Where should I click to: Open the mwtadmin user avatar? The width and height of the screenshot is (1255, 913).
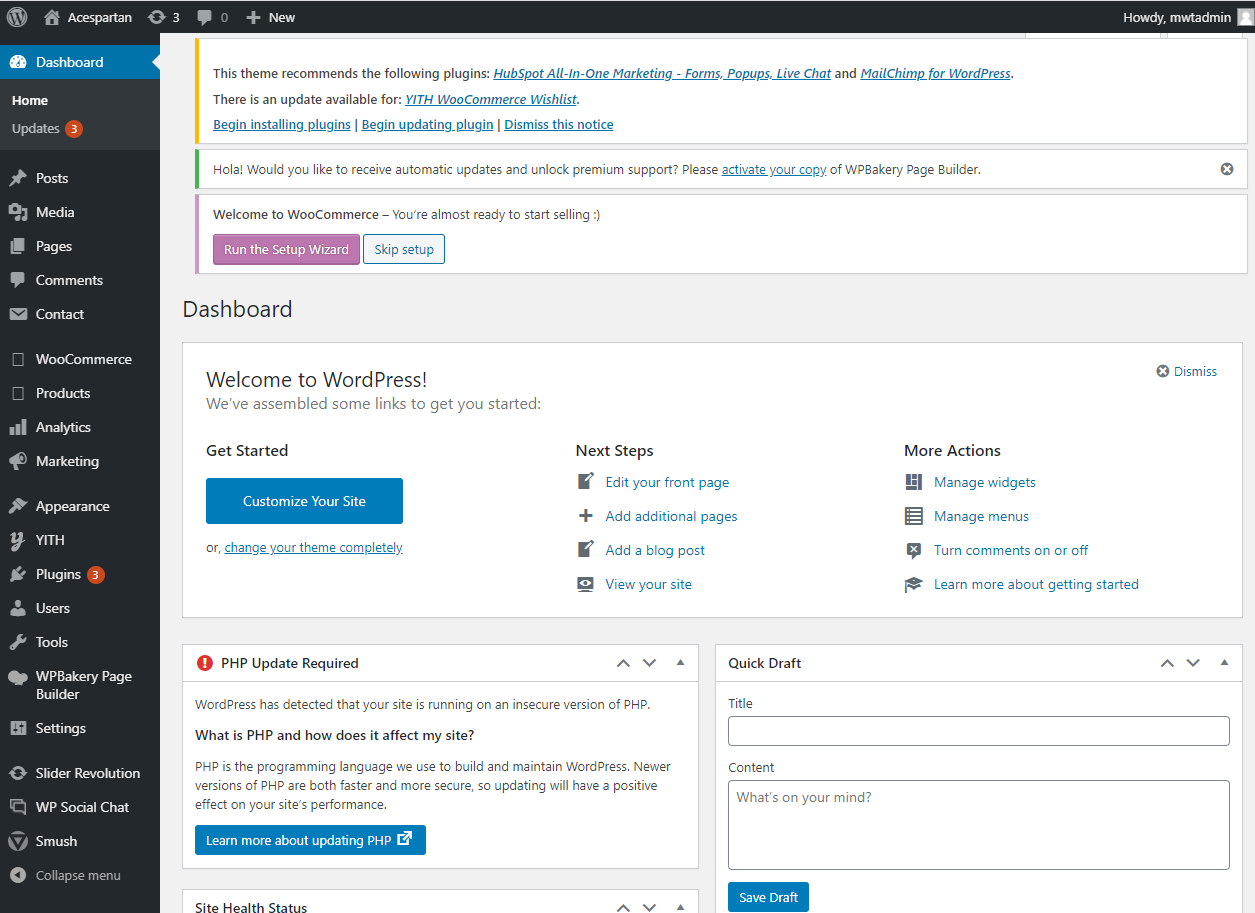(x=1245, y=17)
